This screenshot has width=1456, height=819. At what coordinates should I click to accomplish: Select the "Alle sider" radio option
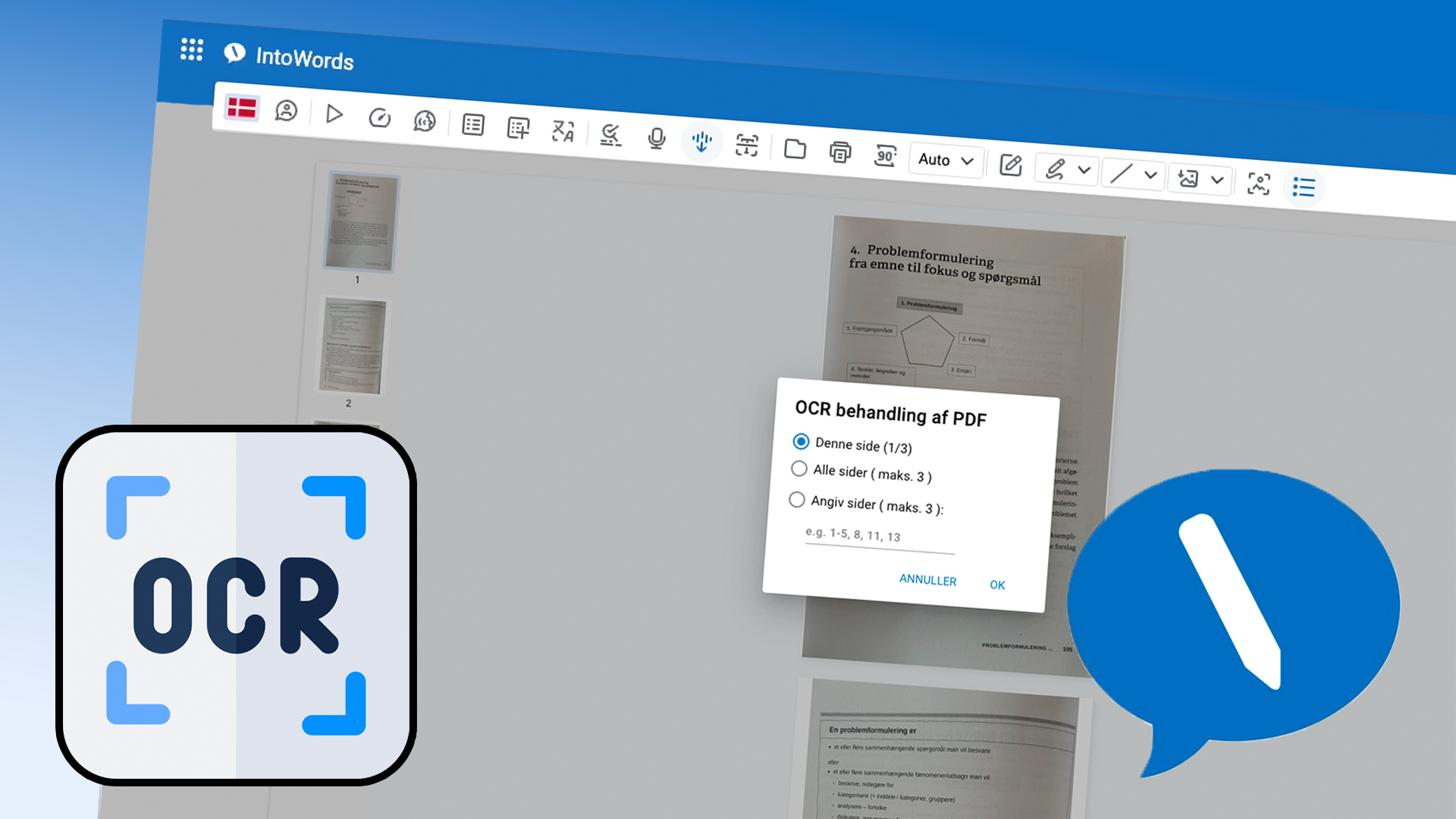click(x=799, y=469)
